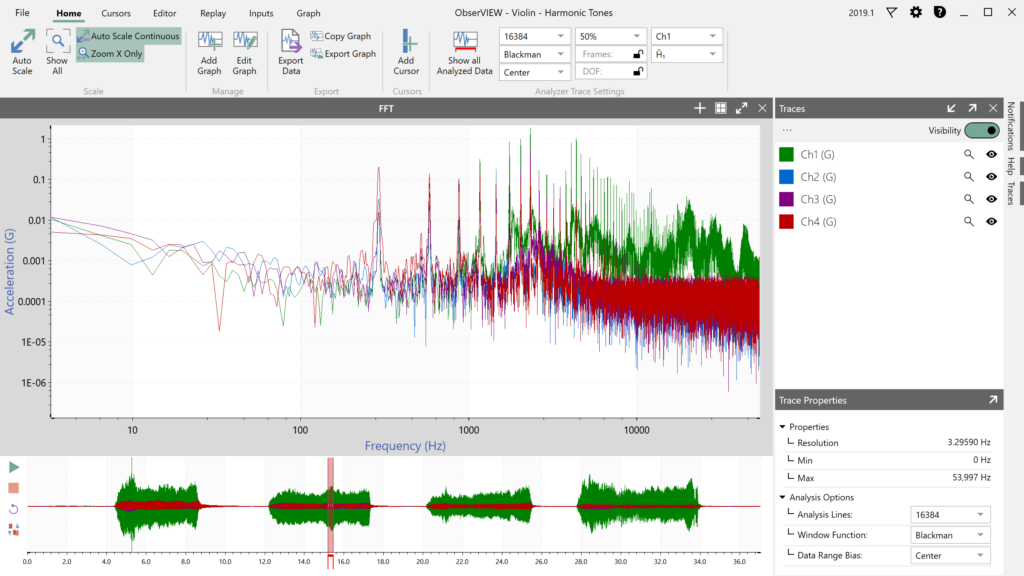Hide Ch2 (G) trace with eye icon
1024x576 pixels.
pyautogui.click(x=991, y=177)
